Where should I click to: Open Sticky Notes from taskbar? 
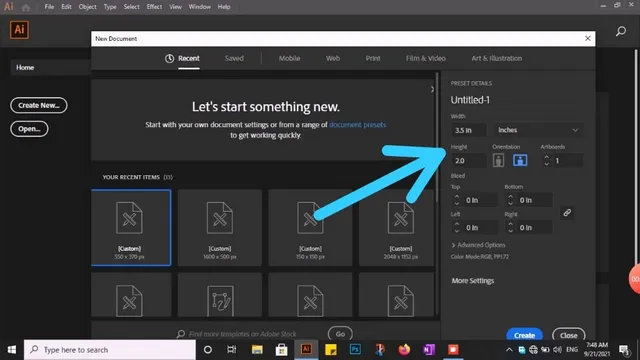pos(331,350)
